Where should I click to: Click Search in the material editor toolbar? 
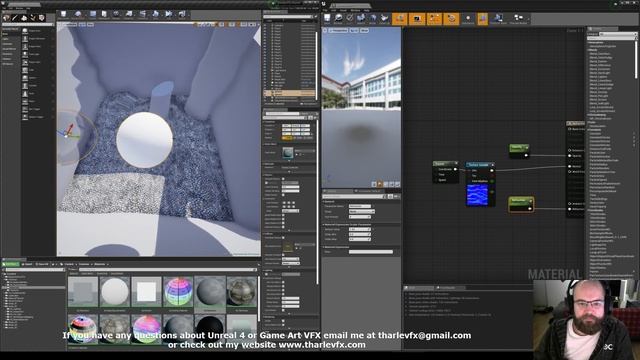coord(361,19)
